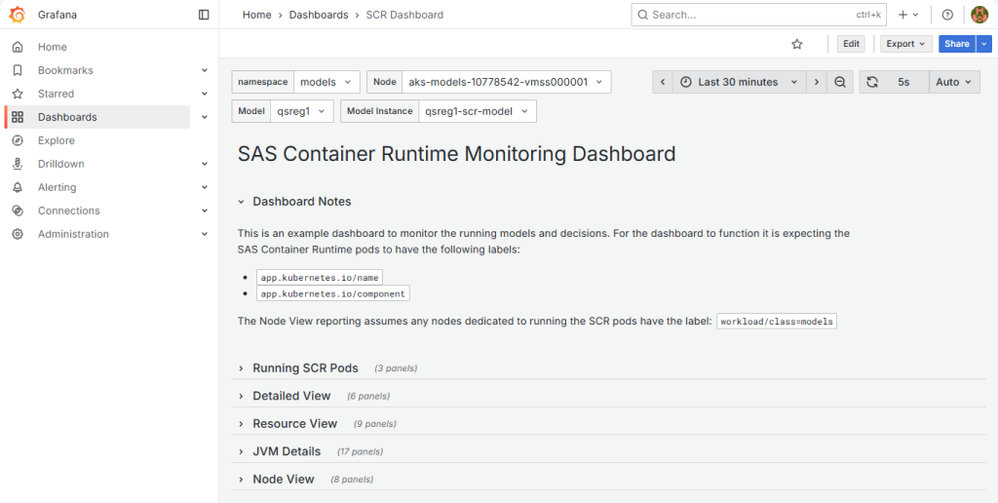
Task: Open Connections in the sidebar menu
Action: (69, 211)
